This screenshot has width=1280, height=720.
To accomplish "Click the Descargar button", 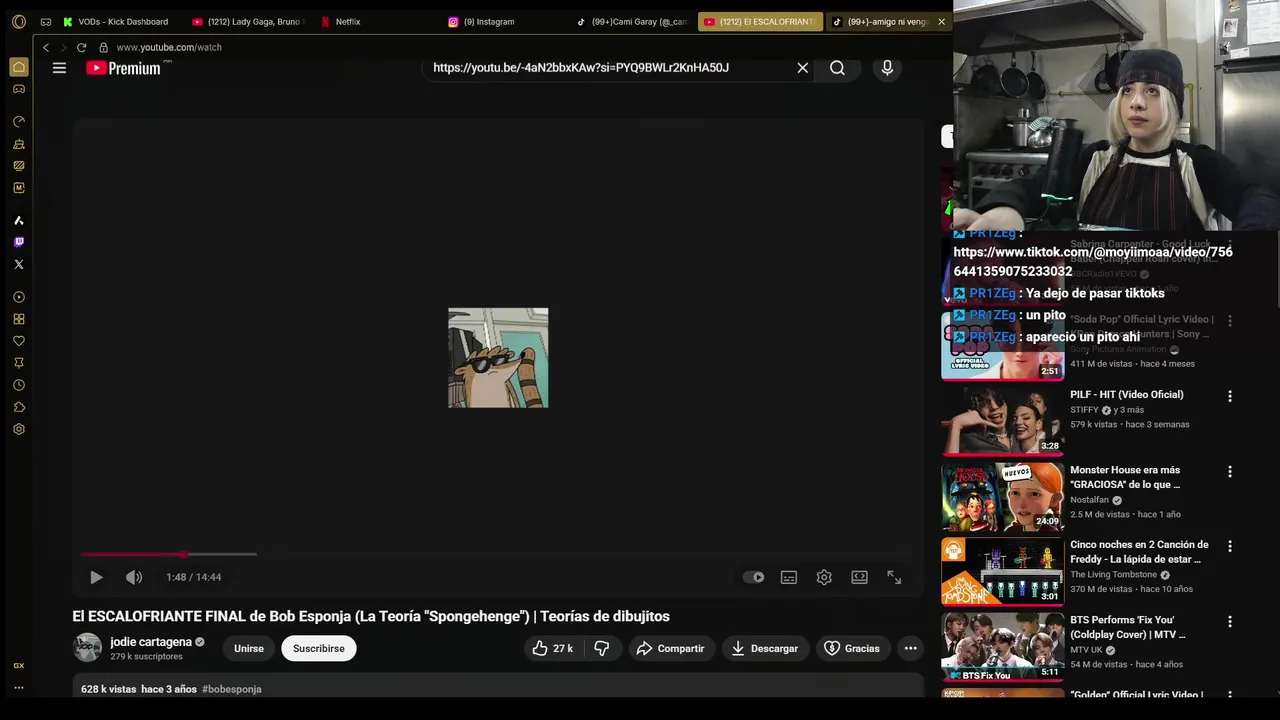I will [764, 648].
